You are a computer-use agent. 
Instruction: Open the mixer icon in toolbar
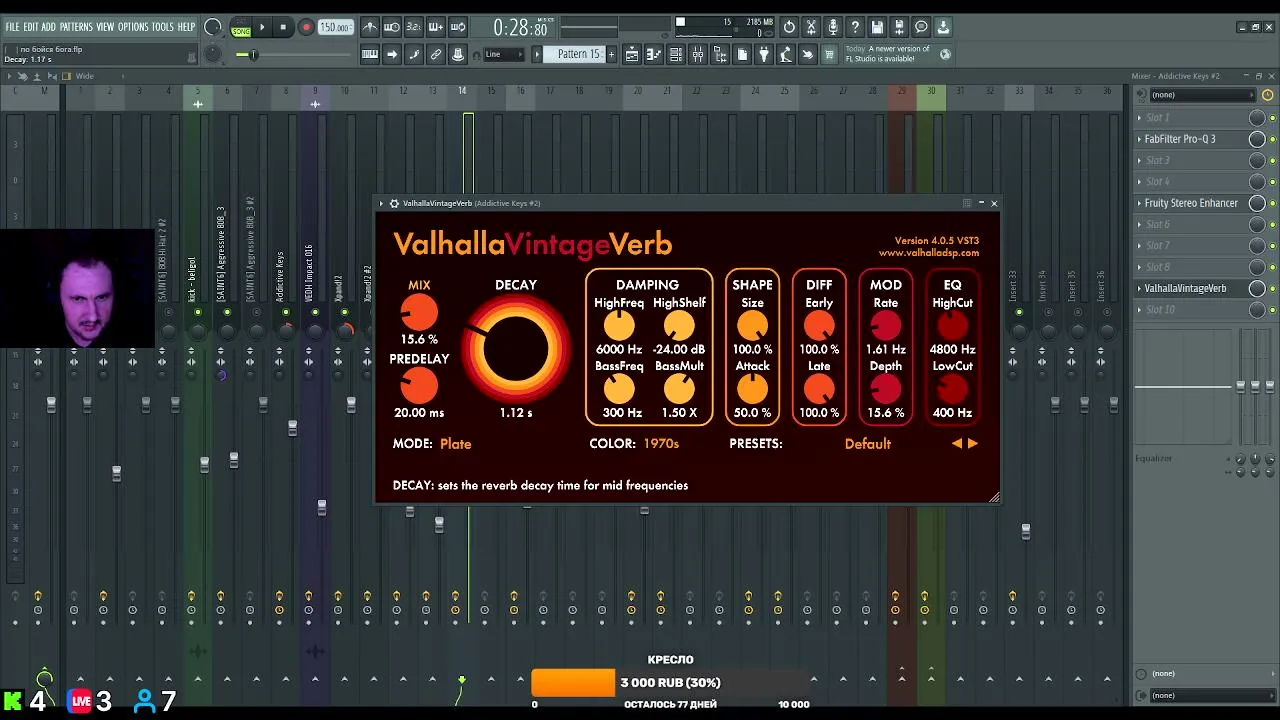coord(698,54)
